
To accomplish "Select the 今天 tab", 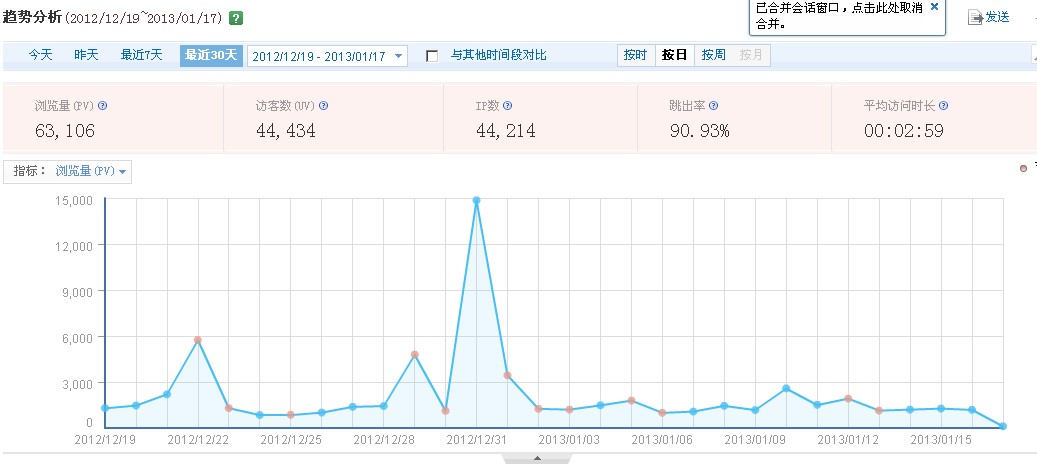I will pyautogui.click(x=40, y=55).
